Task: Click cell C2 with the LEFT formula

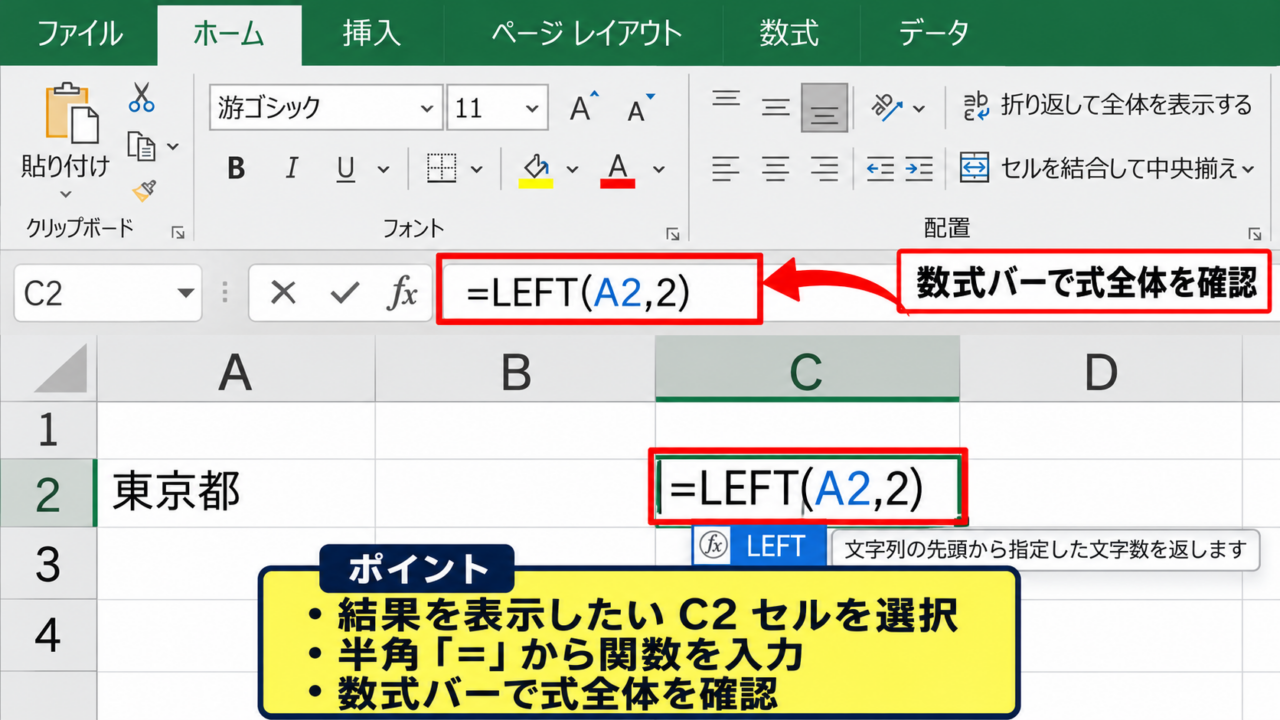Action: 808,487
